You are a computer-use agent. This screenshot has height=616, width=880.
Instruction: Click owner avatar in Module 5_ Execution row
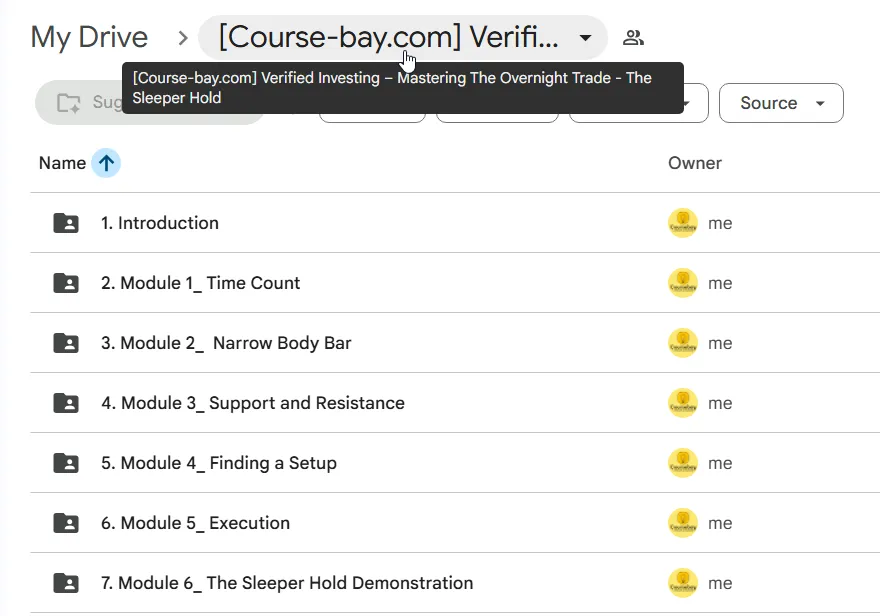(x=683, y=523)
